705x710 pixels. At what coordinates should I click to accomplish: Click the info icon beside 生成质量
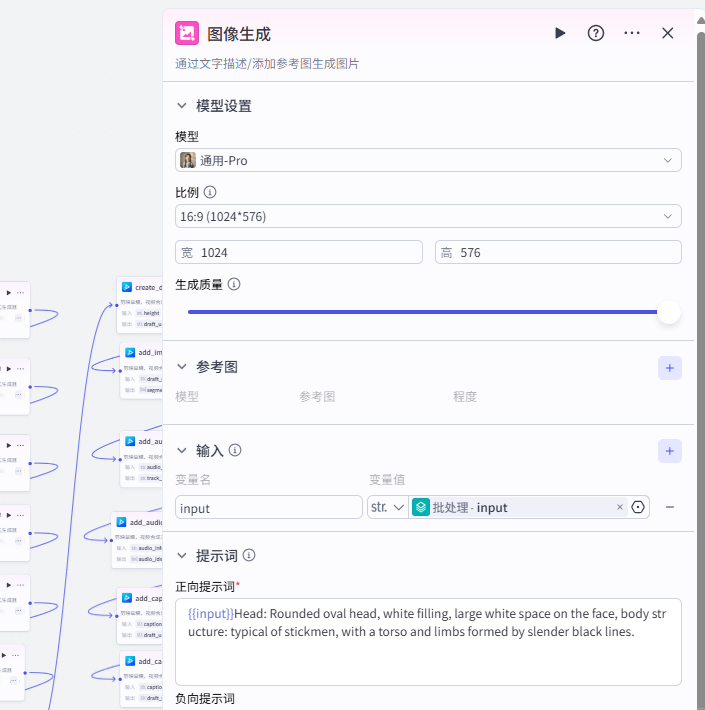click(234, 284)
